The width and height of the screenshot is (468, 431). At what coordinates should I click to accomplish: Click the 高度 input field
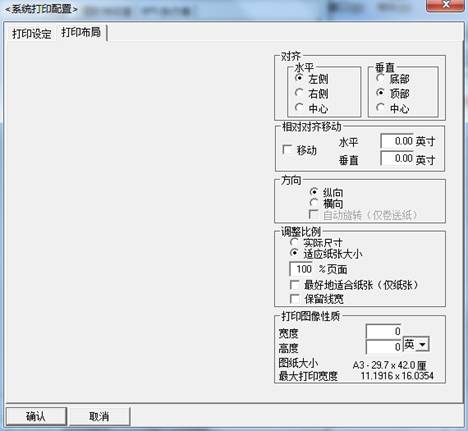(x=384, y=347)
